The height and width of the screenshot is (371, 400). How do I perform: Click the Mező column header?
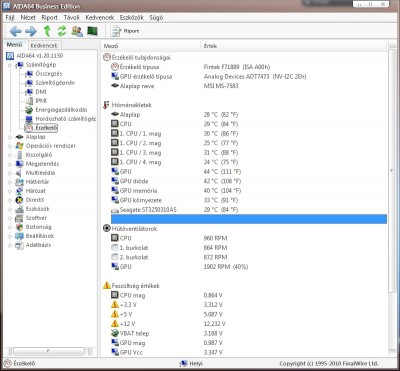pyautogui.click(x=150, y=46)
